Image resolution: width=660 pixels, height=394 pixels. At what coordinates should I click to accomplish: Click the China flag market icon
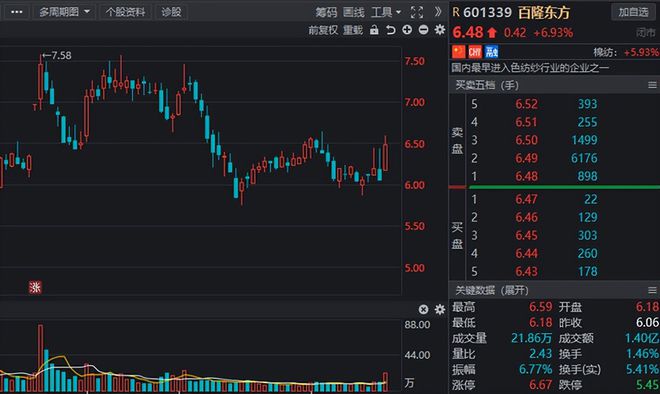coord(458,52)
